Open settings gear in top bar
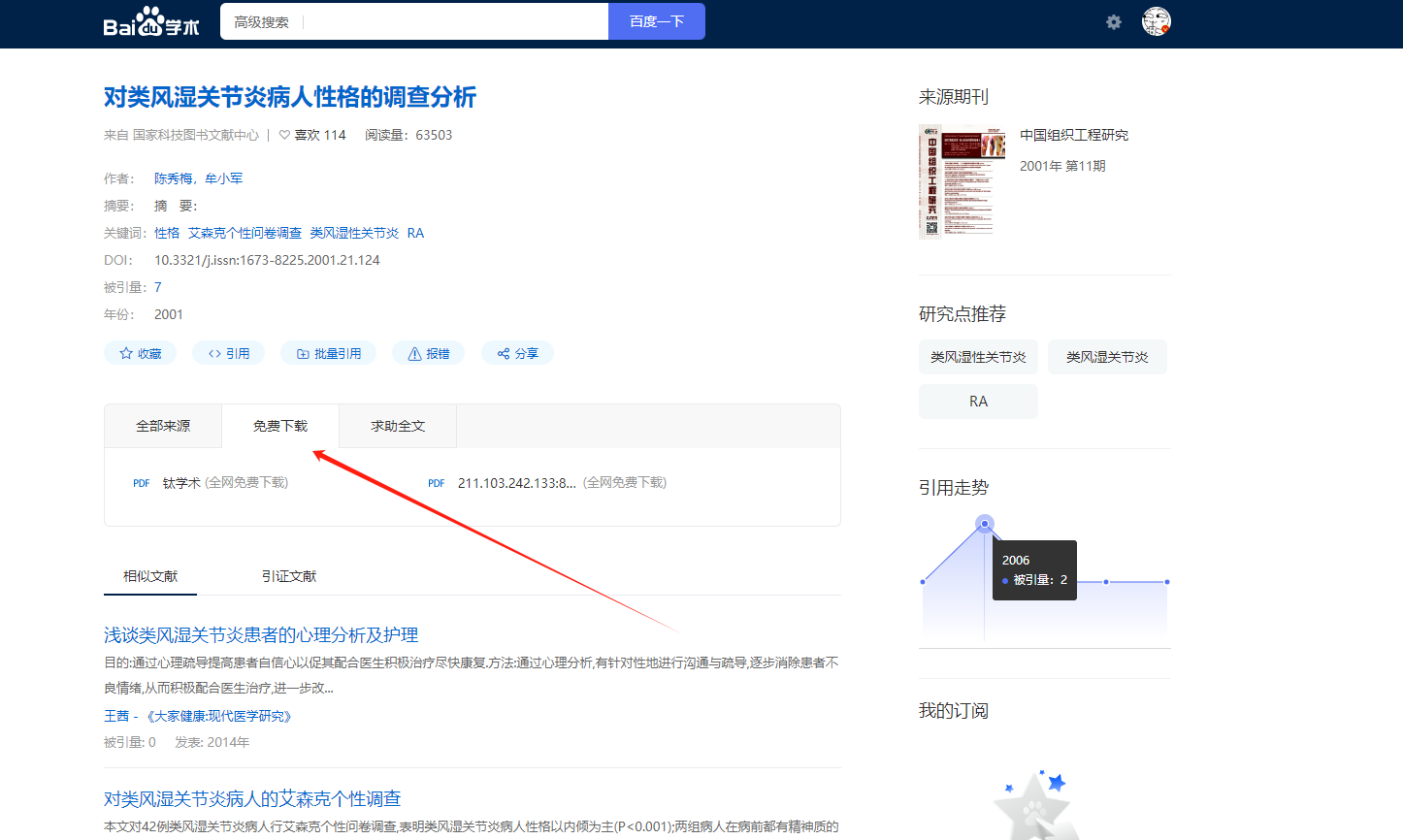 tap(1114, 21)
